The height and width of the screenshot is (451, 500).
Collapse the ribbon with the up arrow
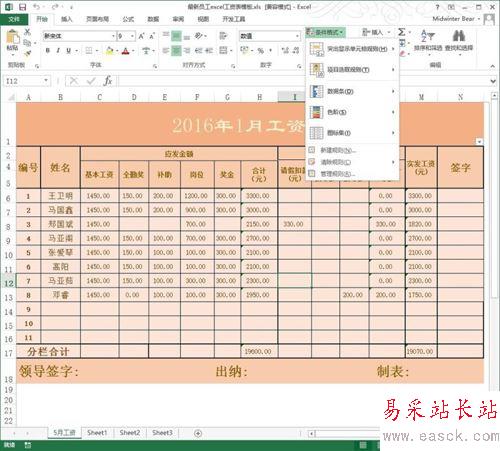pos(492,67)
